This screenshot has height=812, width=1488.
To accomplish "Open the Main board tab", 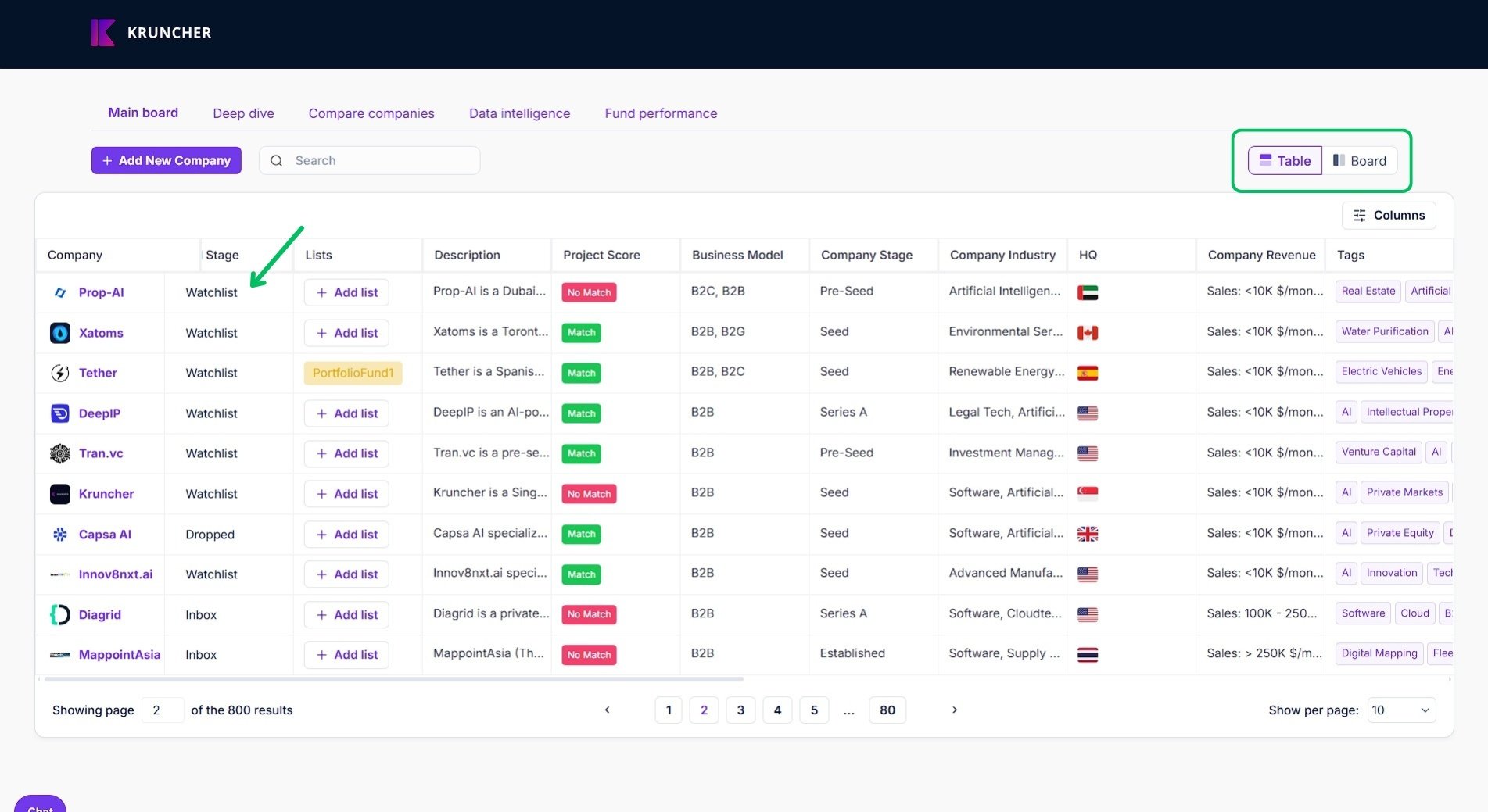I will pos(143,113).
